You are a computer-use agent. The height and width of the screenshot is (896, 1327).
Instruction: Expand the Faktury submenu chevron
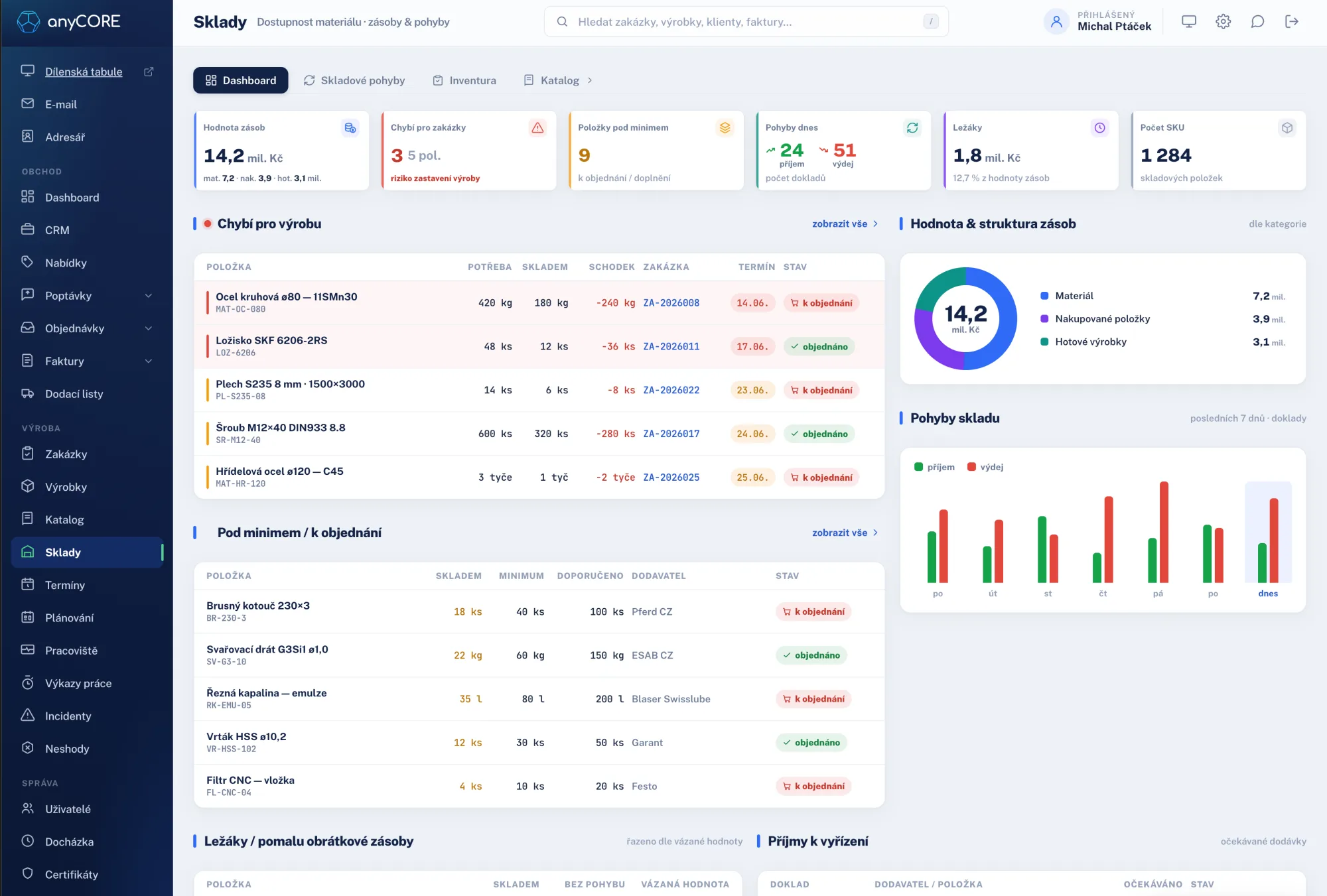149,361
